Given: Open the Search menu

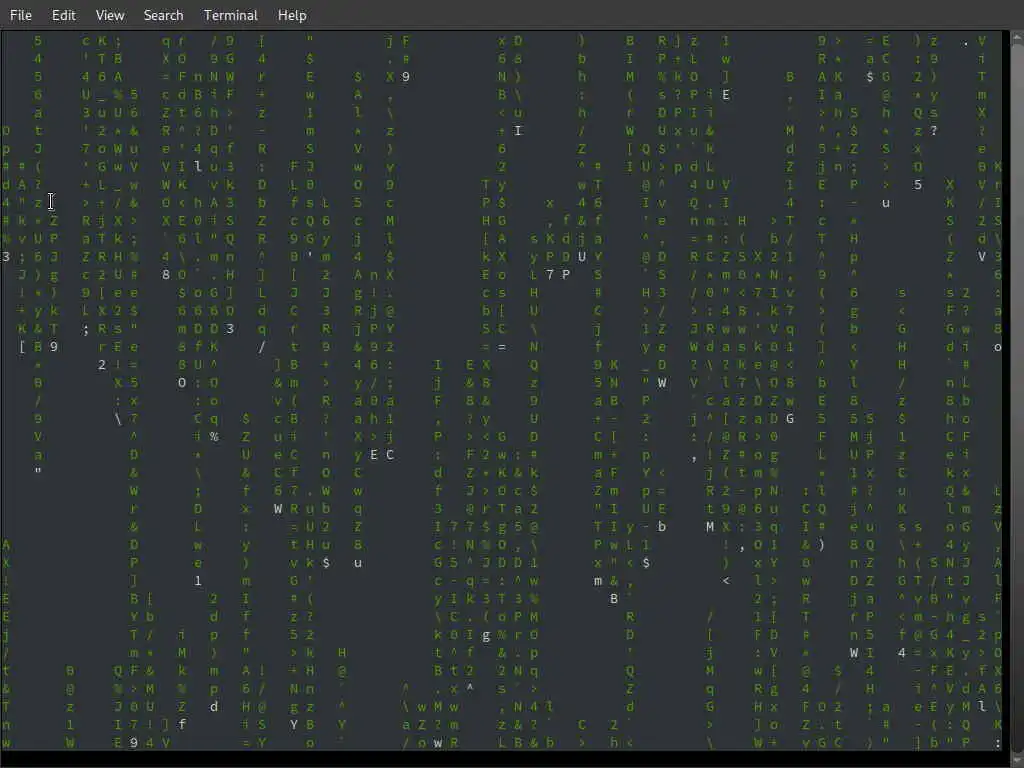Looking at the screenshot, I should coord(163,15).
